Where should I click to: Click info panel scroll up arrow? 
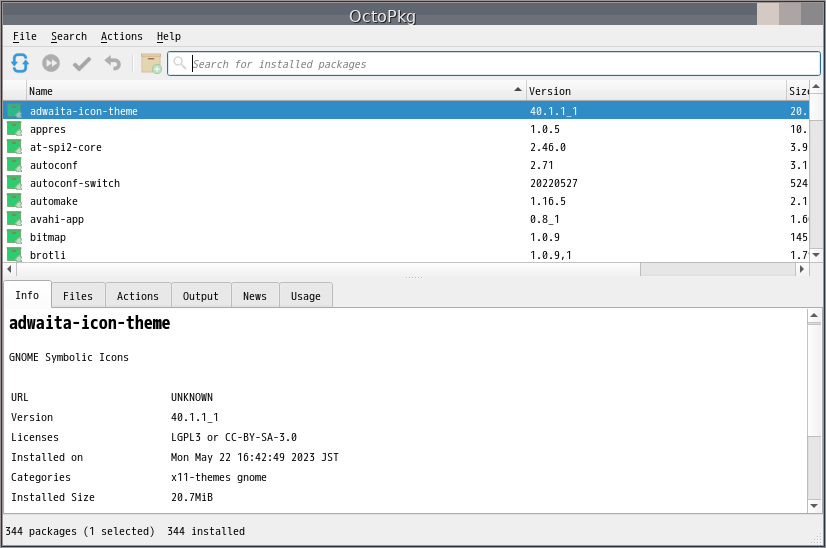tap(814, 316)
